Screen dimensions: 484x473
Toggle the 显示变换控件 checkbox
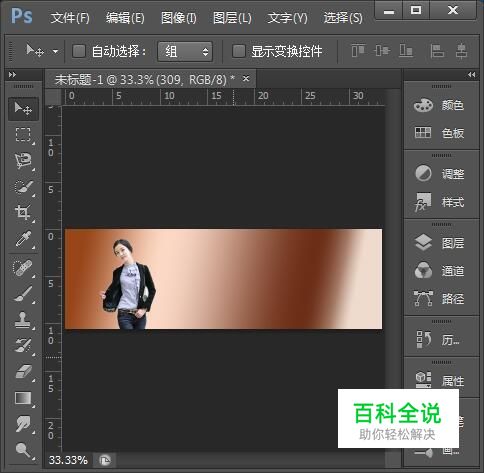(x=239, y=51)
